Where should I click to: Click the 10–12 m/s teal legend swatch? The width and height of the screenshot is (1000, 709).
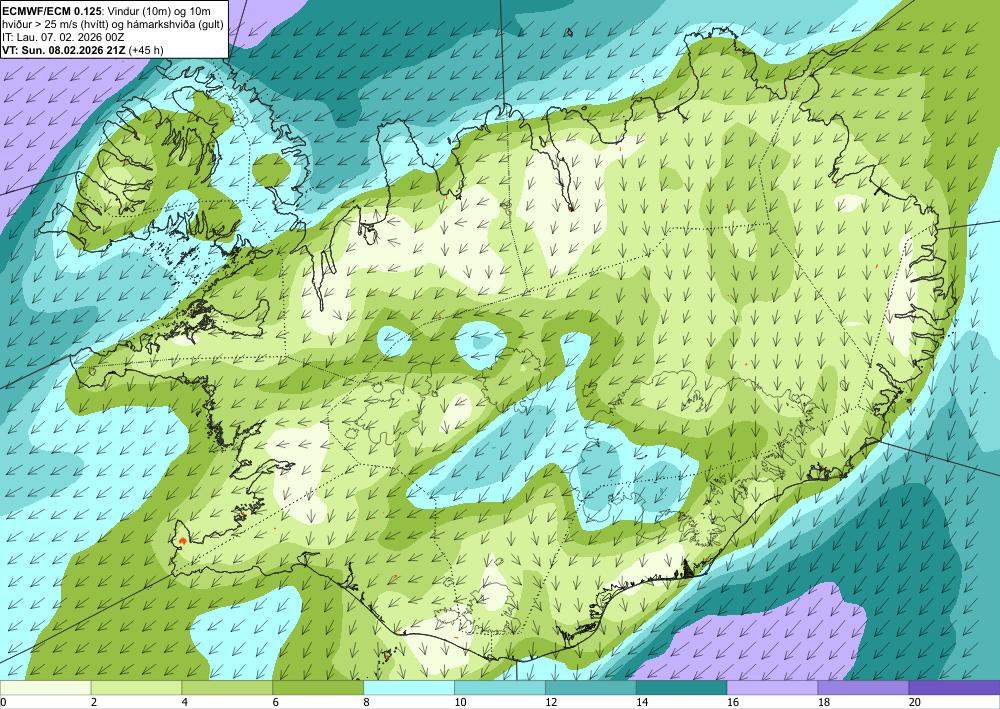click(x=499, y=687)
